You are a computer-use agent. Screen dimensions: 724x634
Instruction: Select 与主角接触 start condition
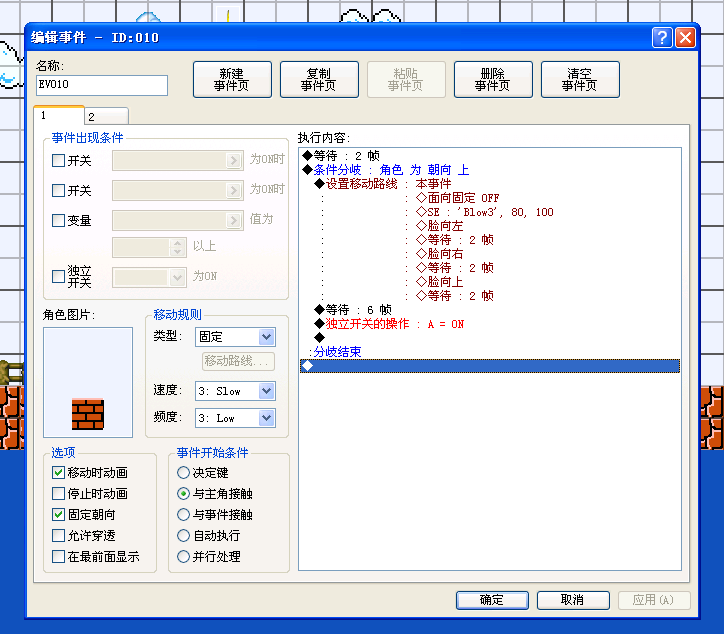click(183, 494)
